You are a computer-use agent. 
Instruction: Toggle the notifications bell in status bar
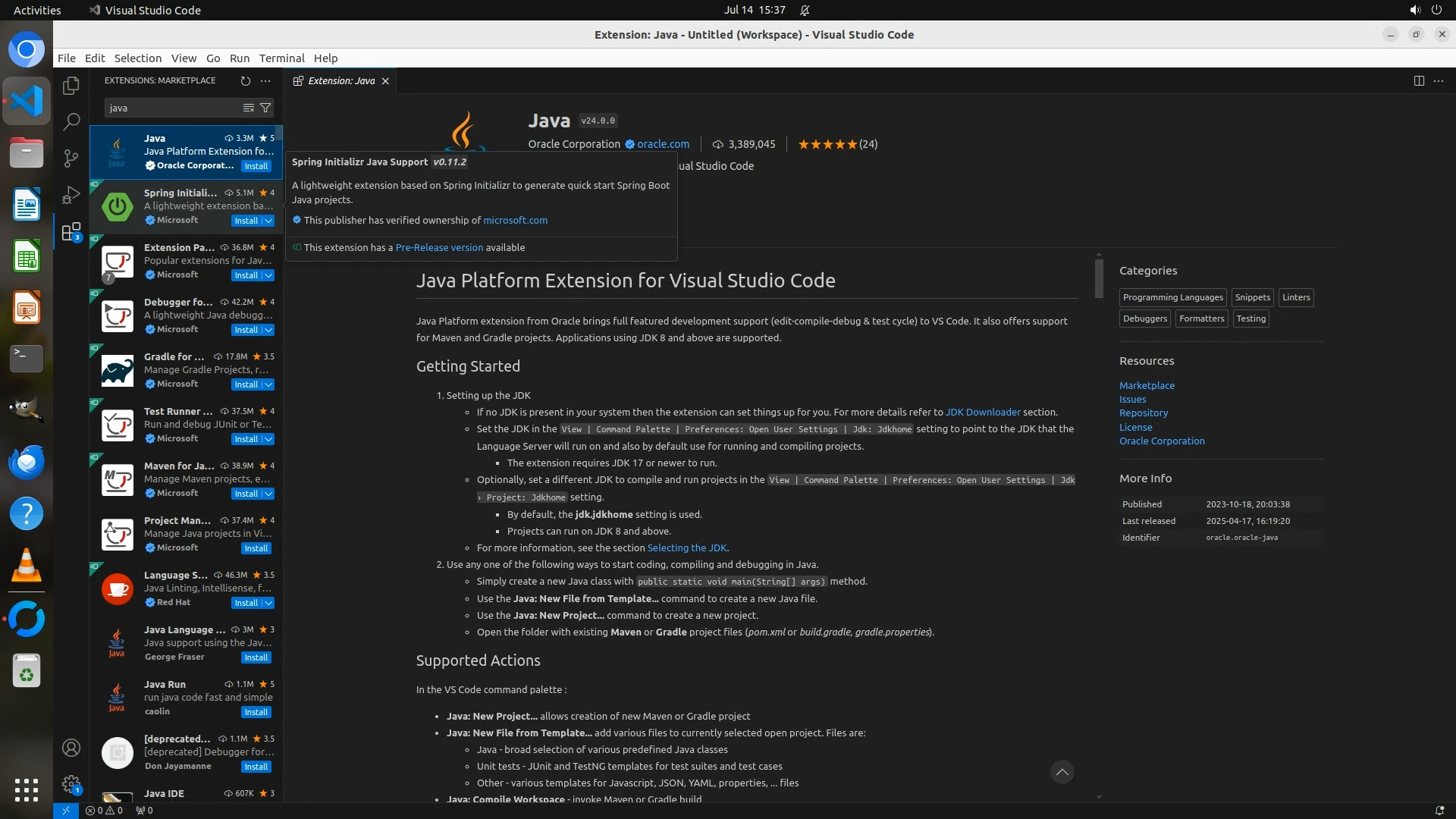pos(1439,810)
